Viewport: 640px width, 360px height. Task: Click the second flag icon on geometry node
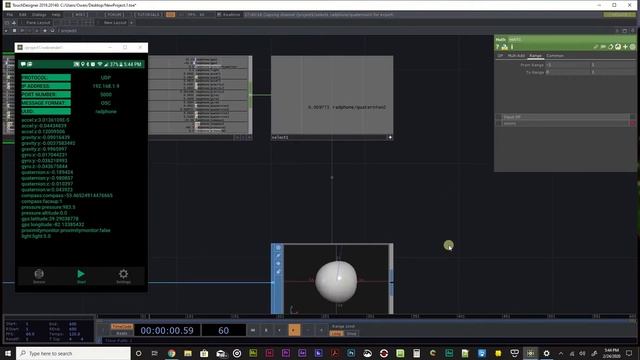(x=278, y=256)
